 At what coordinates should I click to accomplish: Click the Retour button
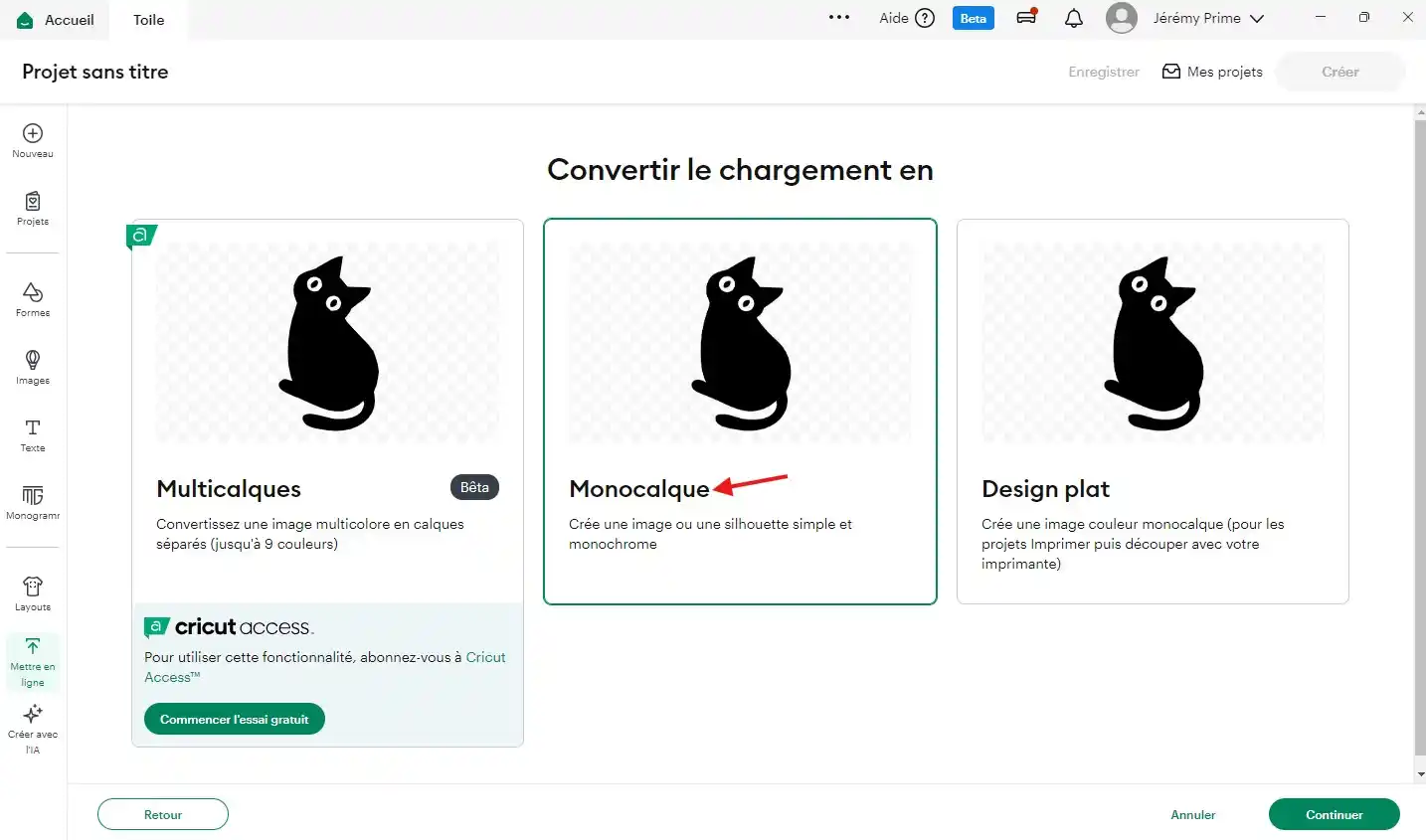click(163, 814)
